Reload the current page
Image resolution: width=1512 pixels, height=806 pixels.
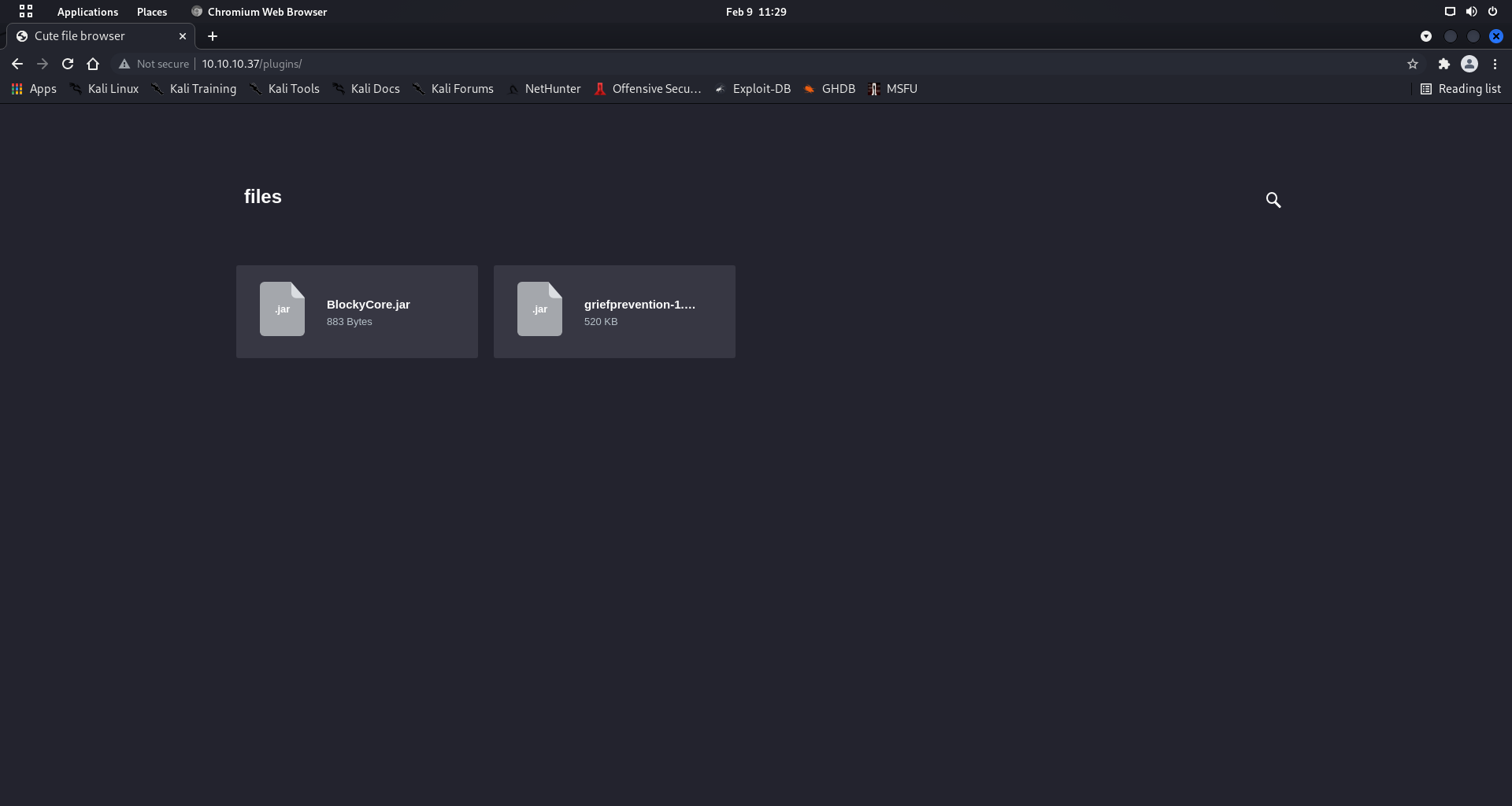pyautogui.click(x=68, y=64)
